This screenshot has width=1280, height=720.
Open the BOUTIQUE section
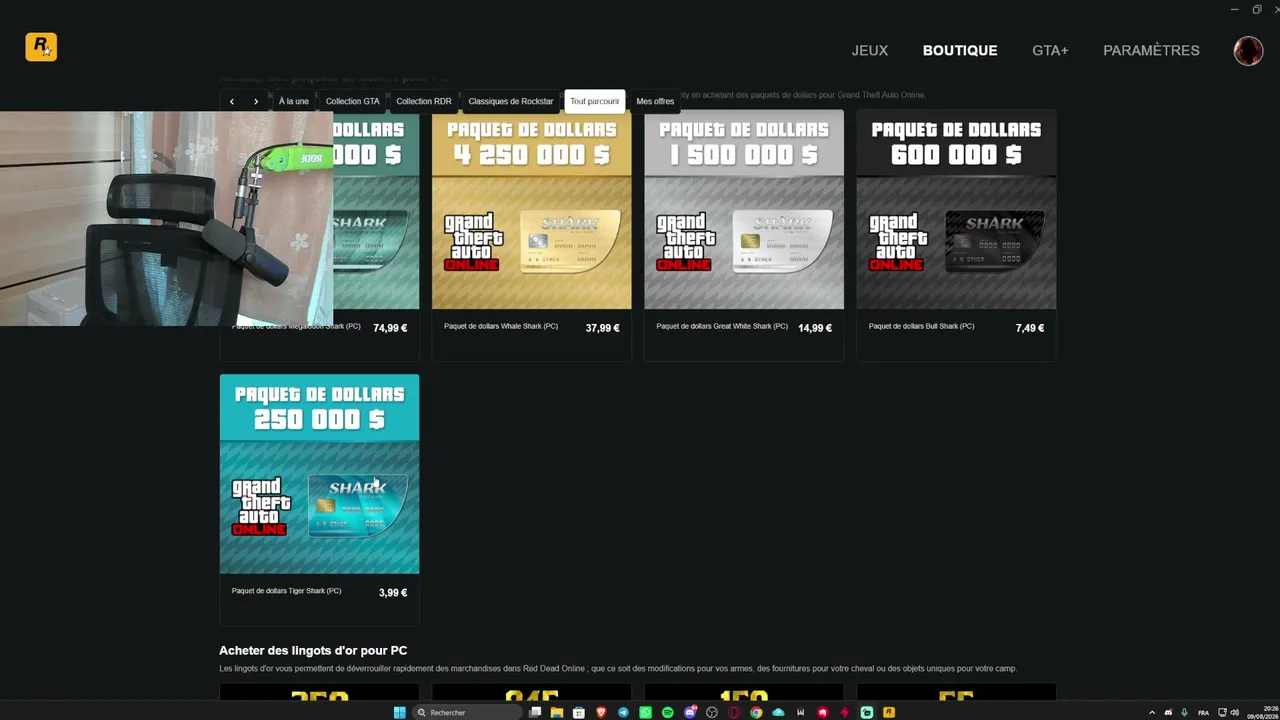[x=960, y=51]
